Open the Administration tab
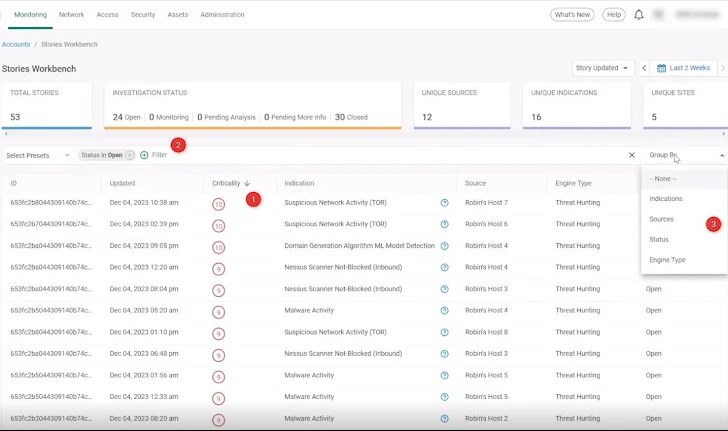This screenshot has width=728, height=431. point(222,15)
